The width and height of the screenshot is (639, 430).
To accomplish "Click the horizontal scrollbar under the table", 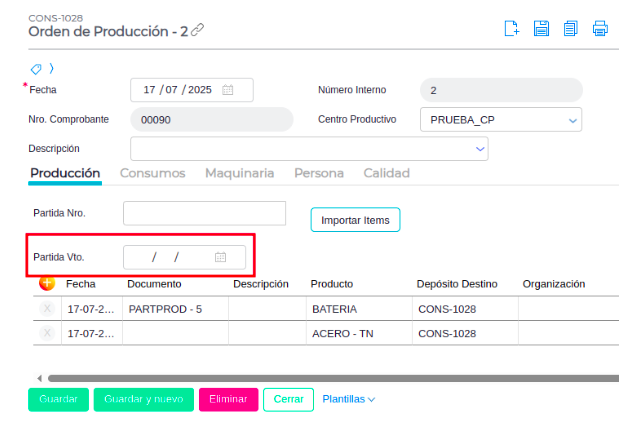I will tap(330, 378).
